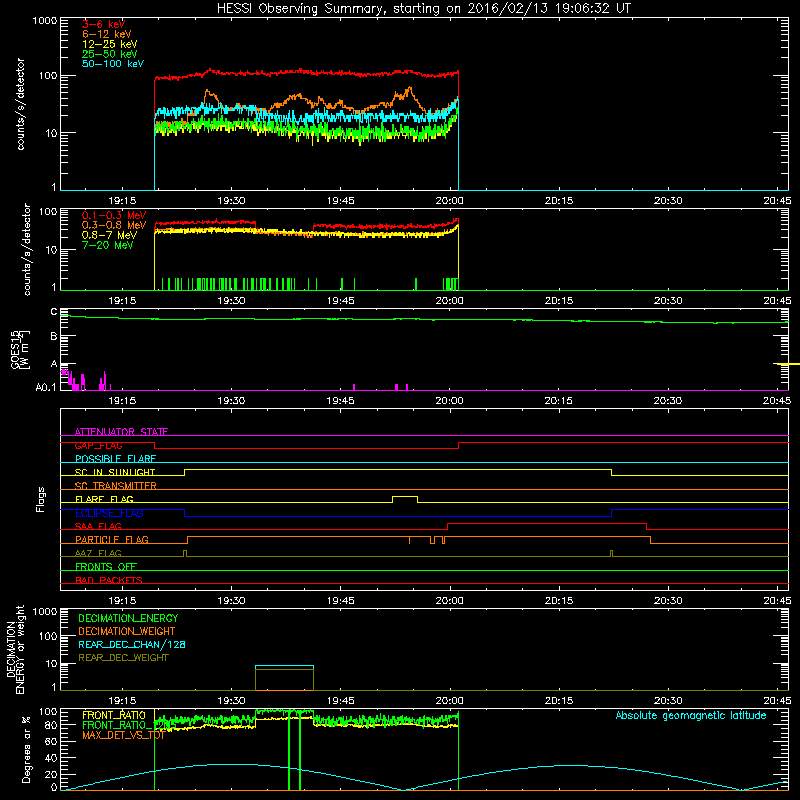Screen dimensions: 800x800
Task: Click the 0.8-7 MeV legend label
Action: 109,235
